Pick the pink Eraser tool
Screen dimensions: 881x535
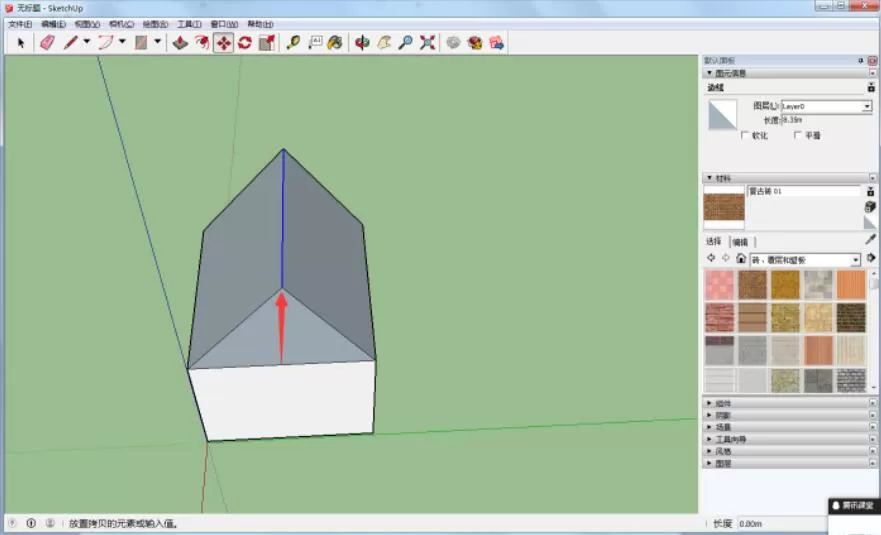tap(48, 43)
